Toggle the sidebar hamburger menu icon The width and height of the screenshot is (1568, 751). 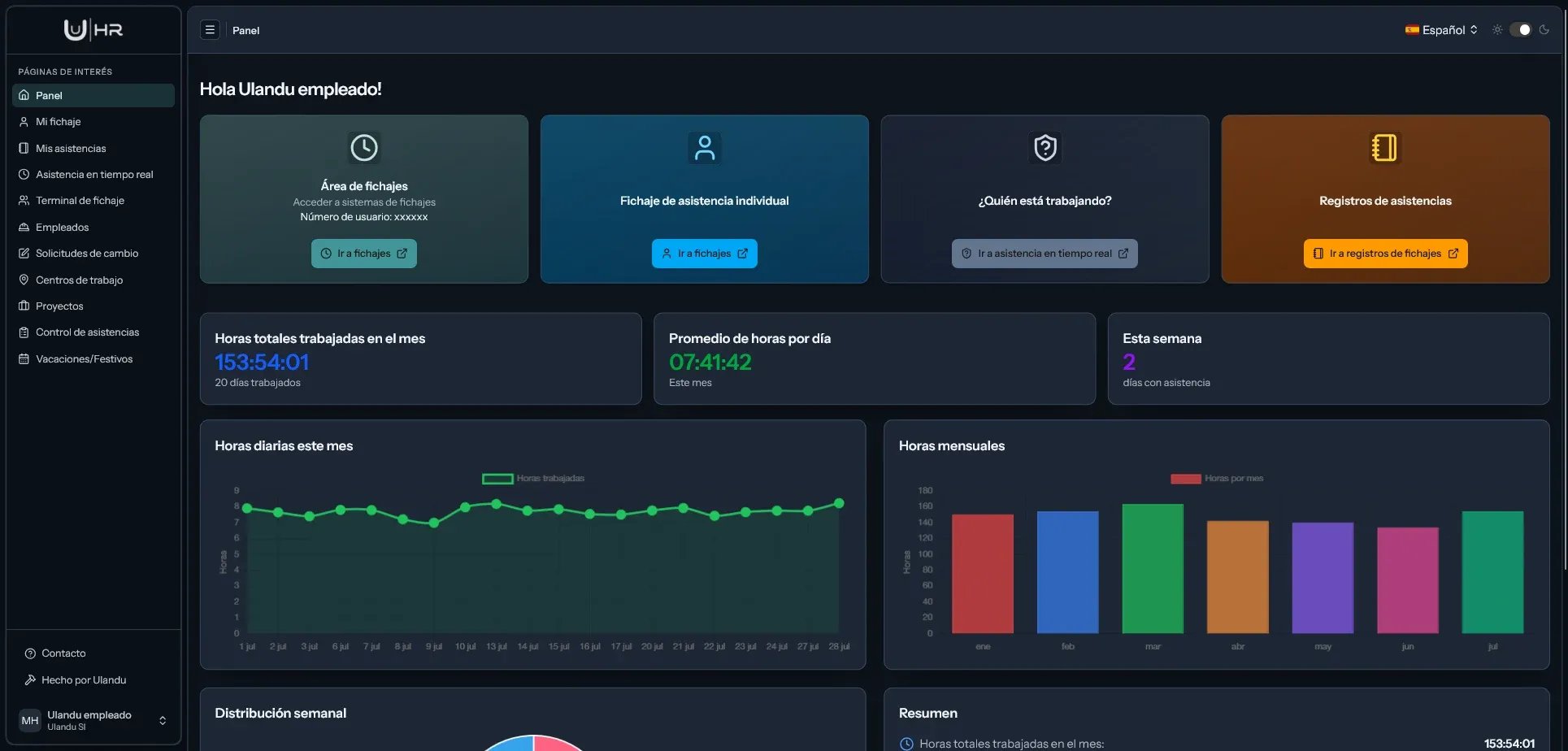coord(210,30)
